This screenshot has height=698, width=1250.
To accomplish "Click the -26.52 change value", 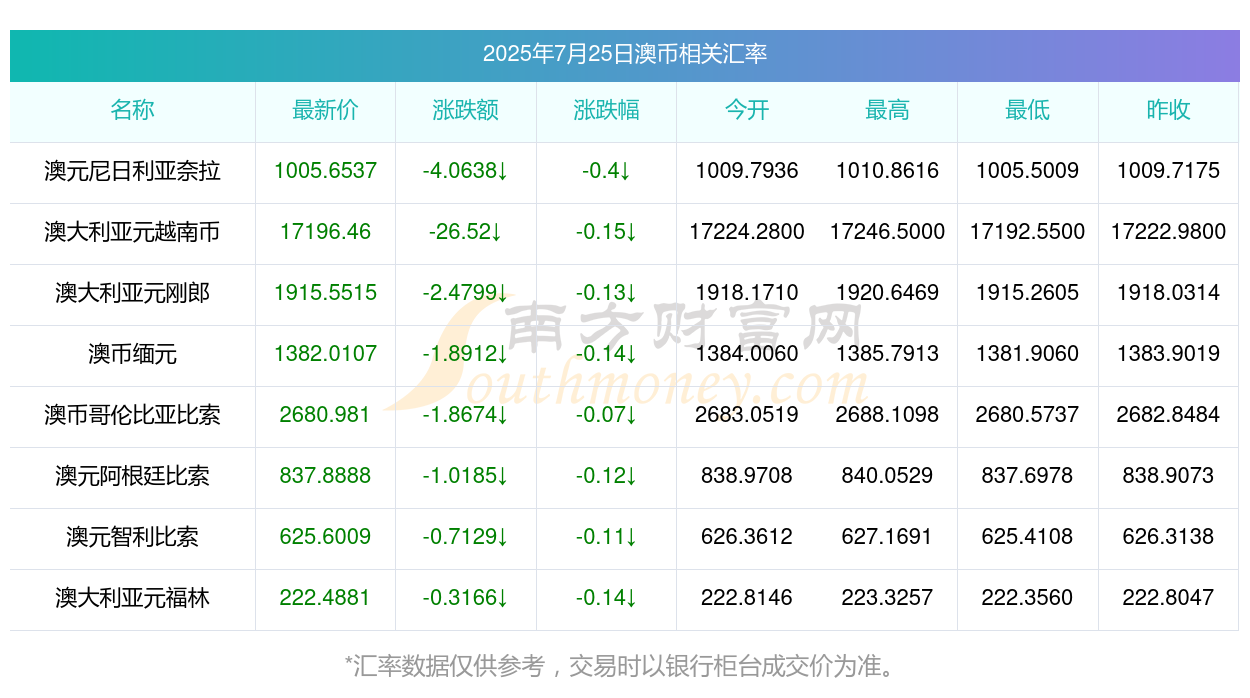I will 465,232.
